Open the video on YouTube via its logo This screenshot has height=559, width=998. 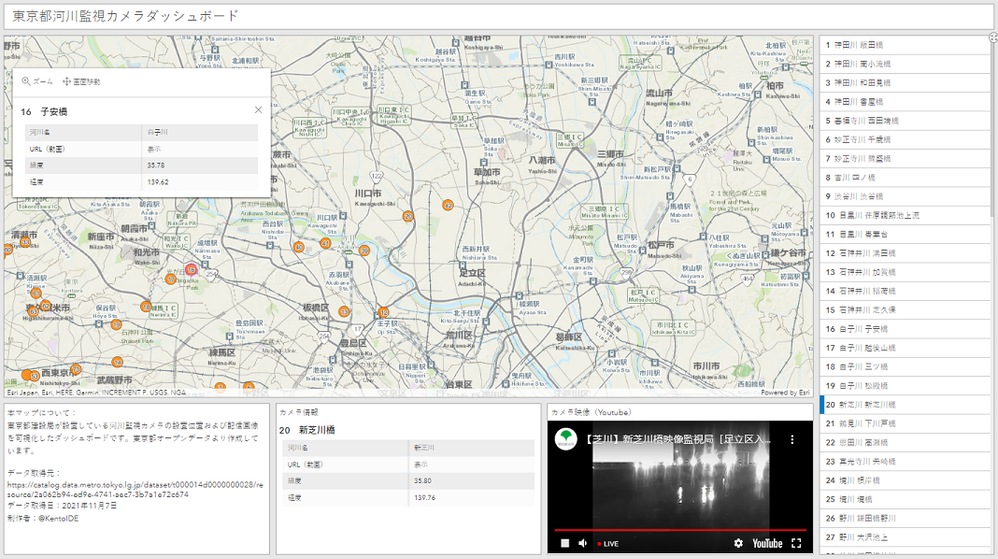click(x=767, y=543)
